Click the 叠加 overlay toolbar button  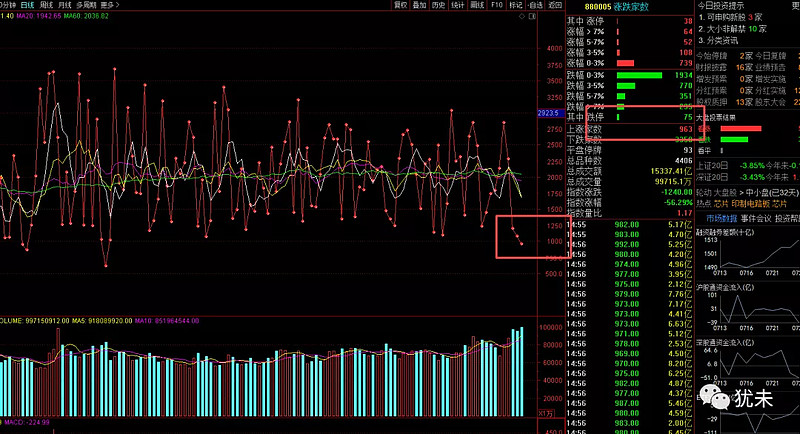click(x=419, y=5)
